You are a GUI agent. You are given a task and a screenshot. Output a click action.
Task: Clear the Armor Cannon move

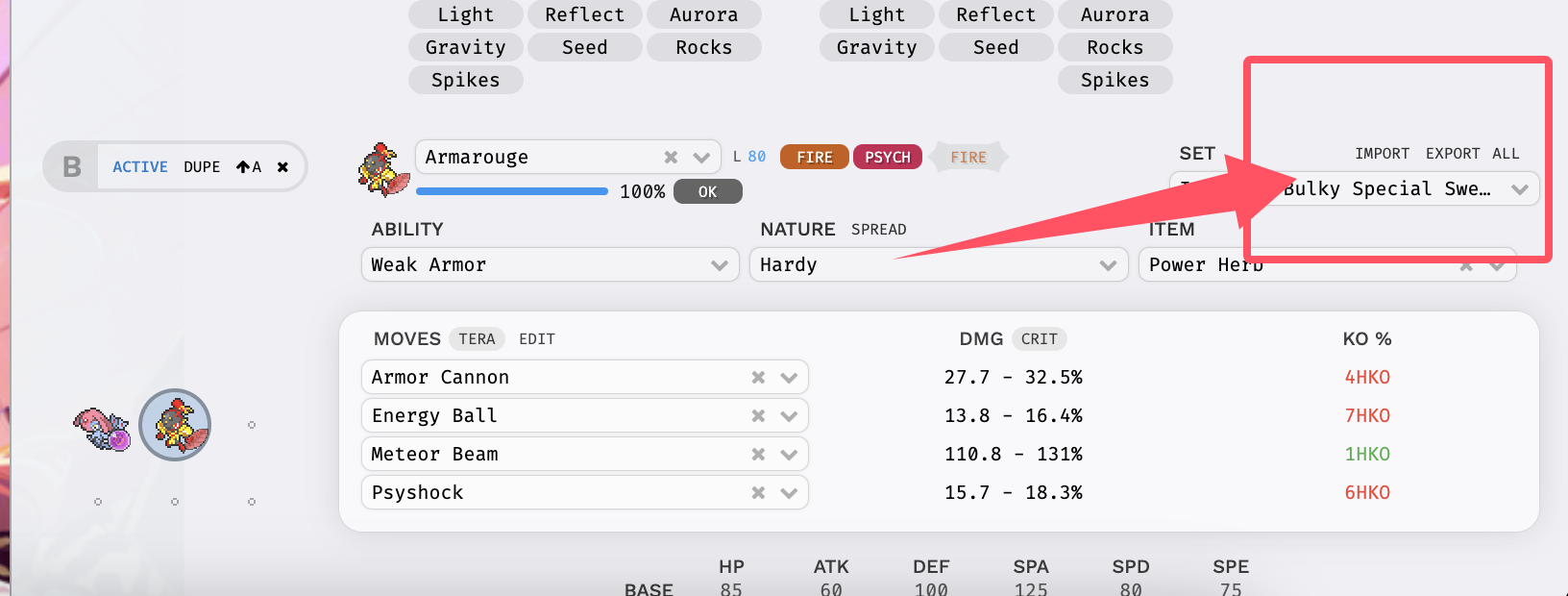pos(758,378)
